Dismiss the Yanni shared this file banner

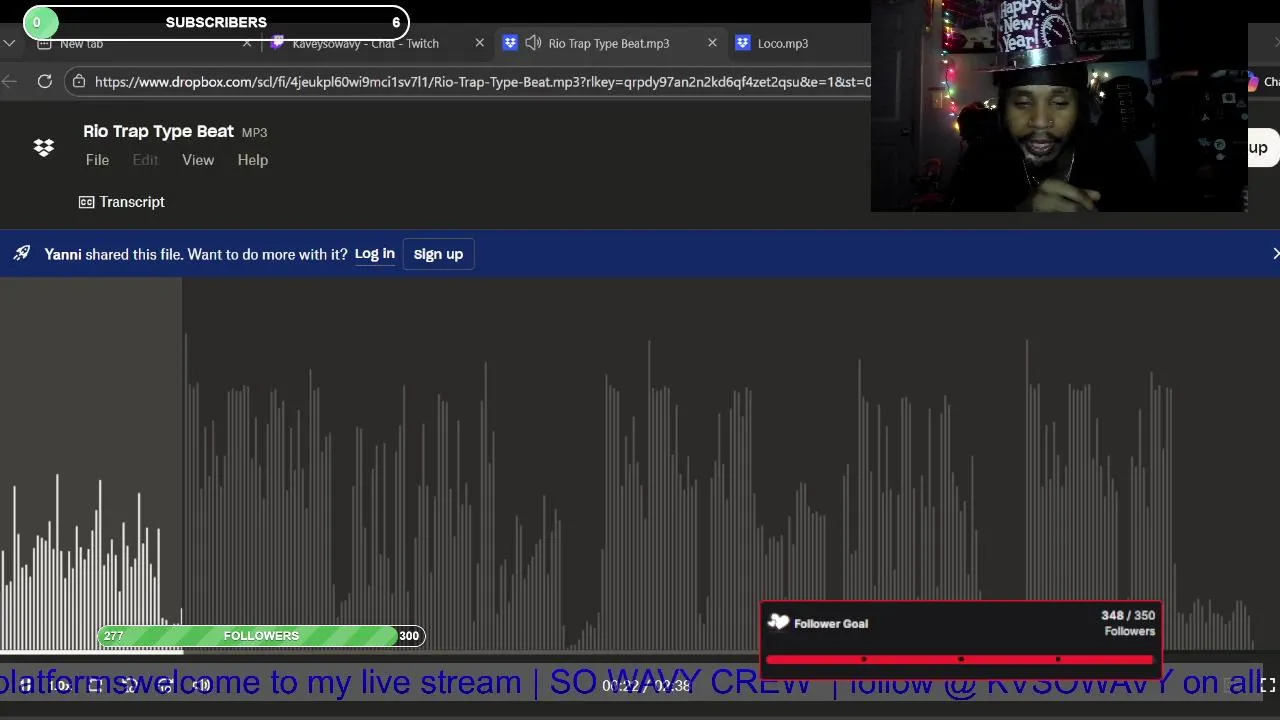[x=1274, y=254]
